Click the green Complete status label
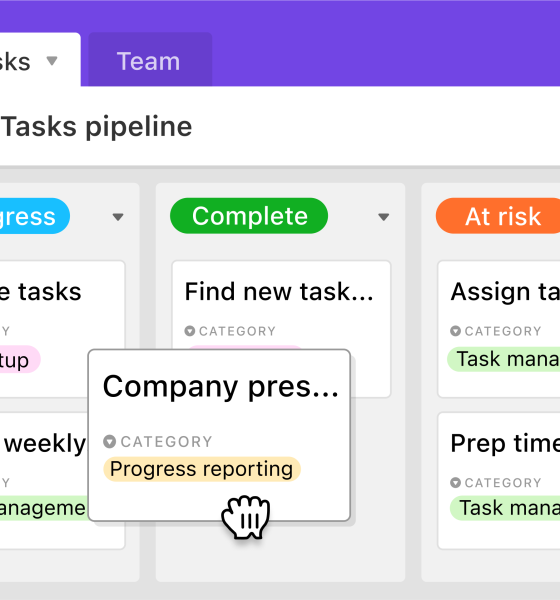This screenshot has width=560, height=600. (249, 216)
